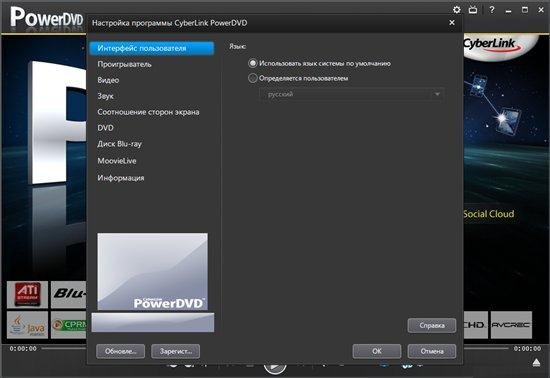Click the PowerDVD preview image thumbnail
550x378 pixels.
point(153,271)
